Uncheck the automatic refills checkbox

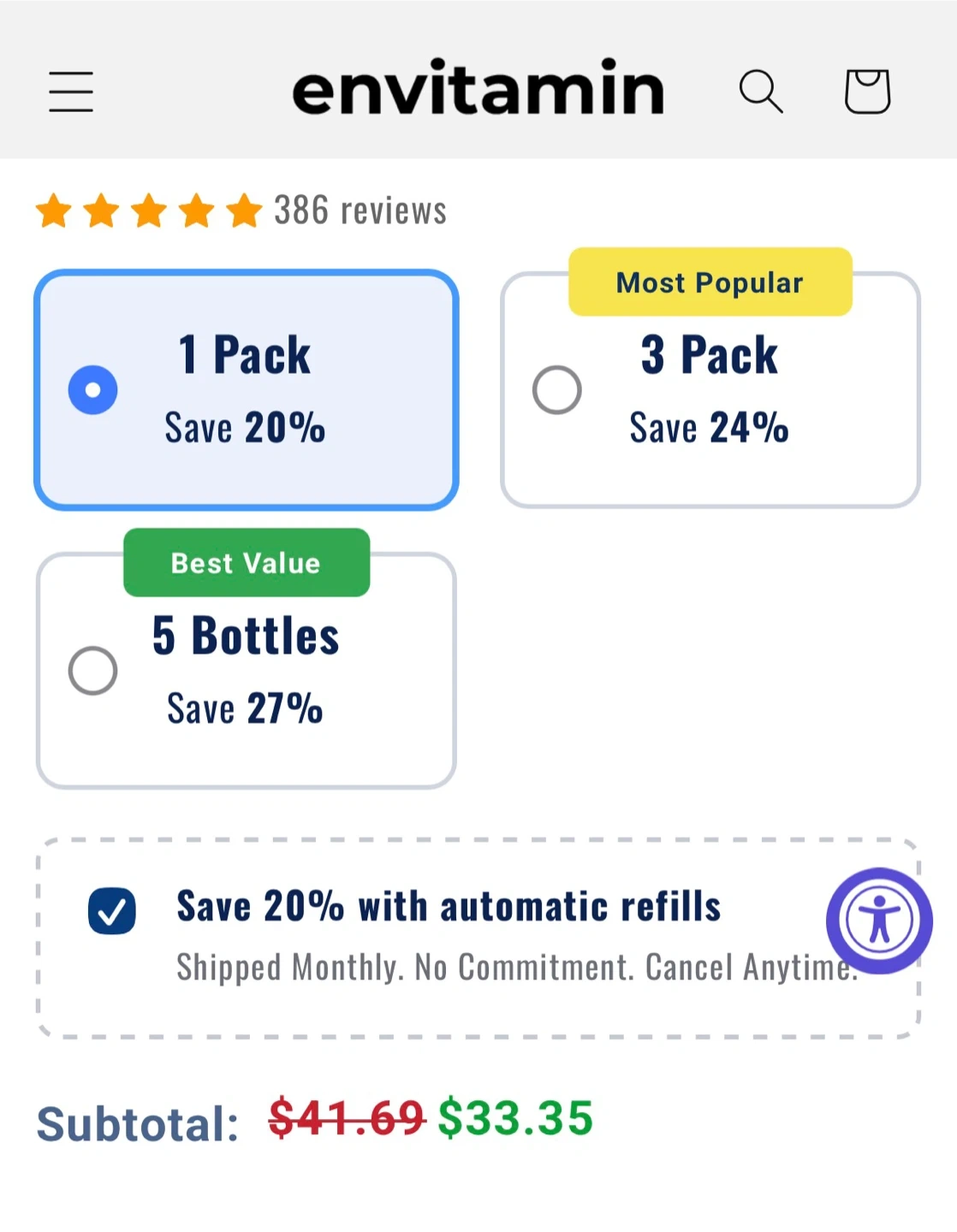click(112, 910)
